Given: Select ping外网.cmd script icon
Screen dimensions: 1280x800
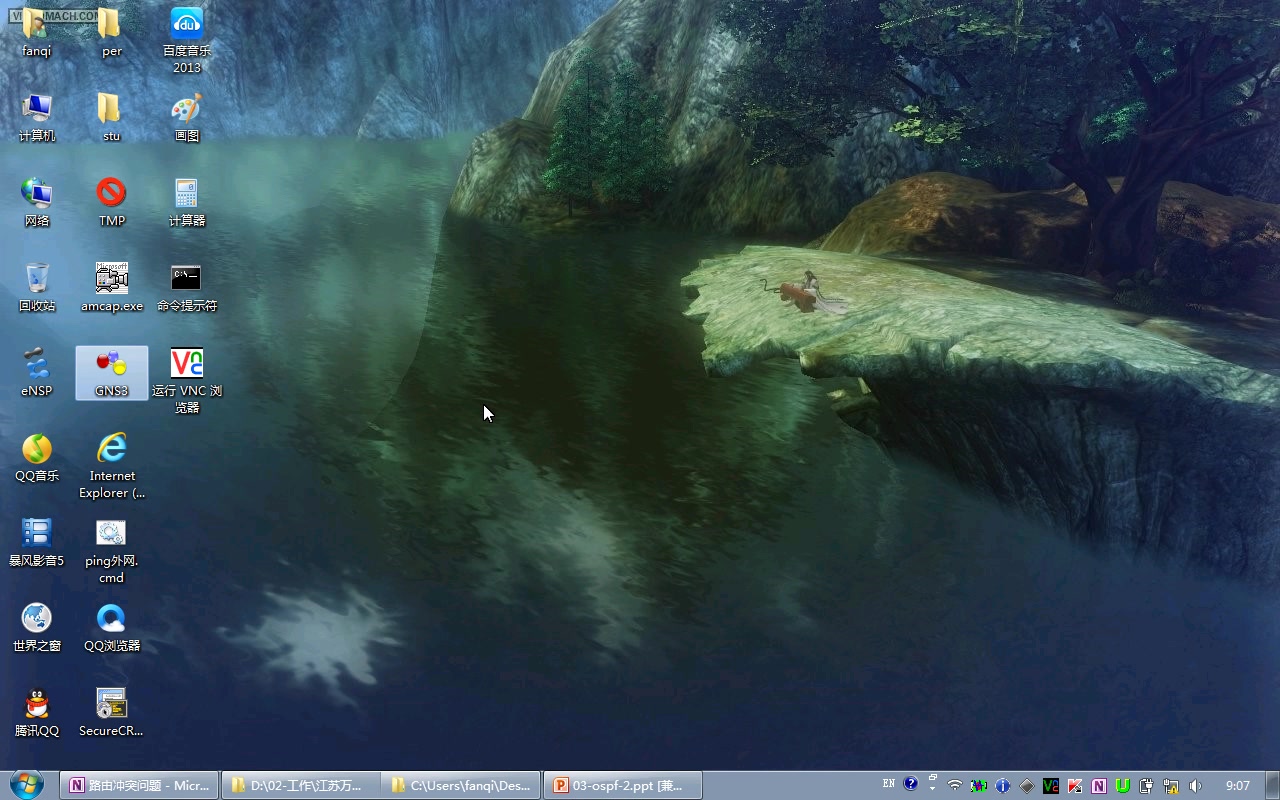Looking at the screenshot, I should click(111, 551).
